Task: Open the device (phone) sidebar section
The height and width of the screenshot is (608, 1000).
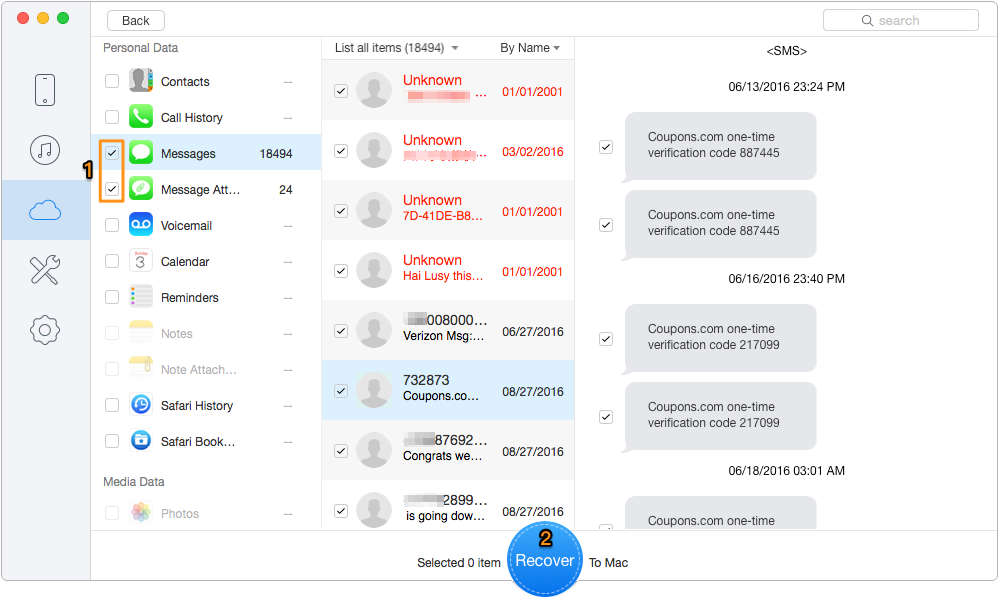Action: tap(45, 90)
